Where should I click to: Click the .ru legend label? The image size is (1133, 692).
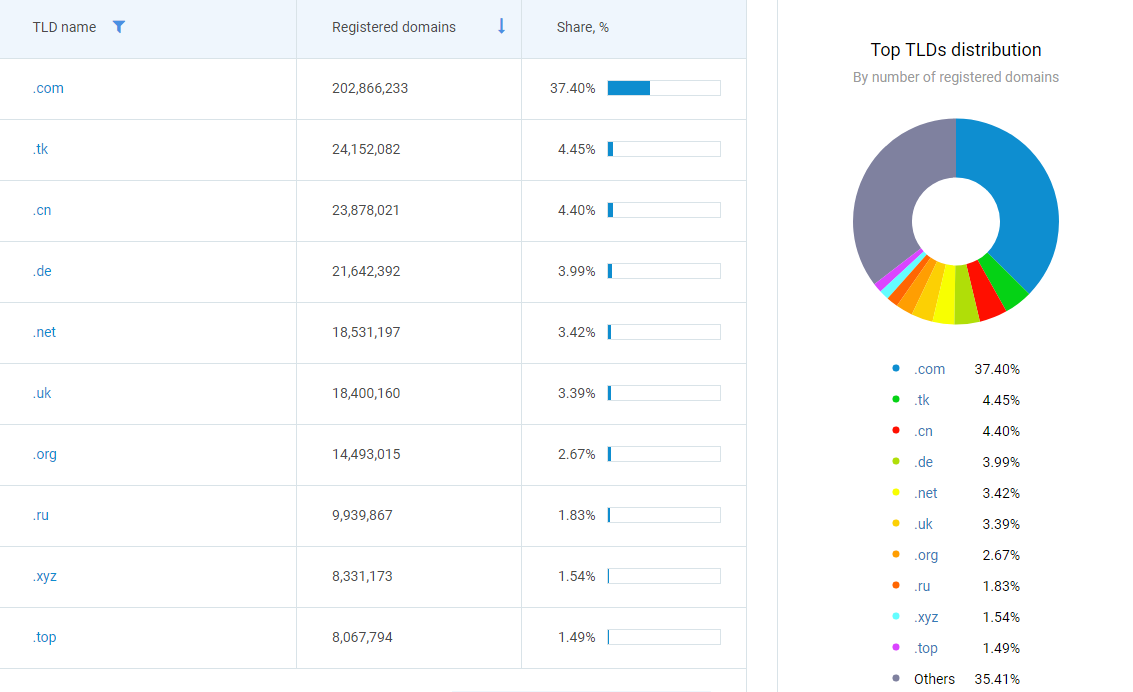pyautogui.click(x=922, y=586)
